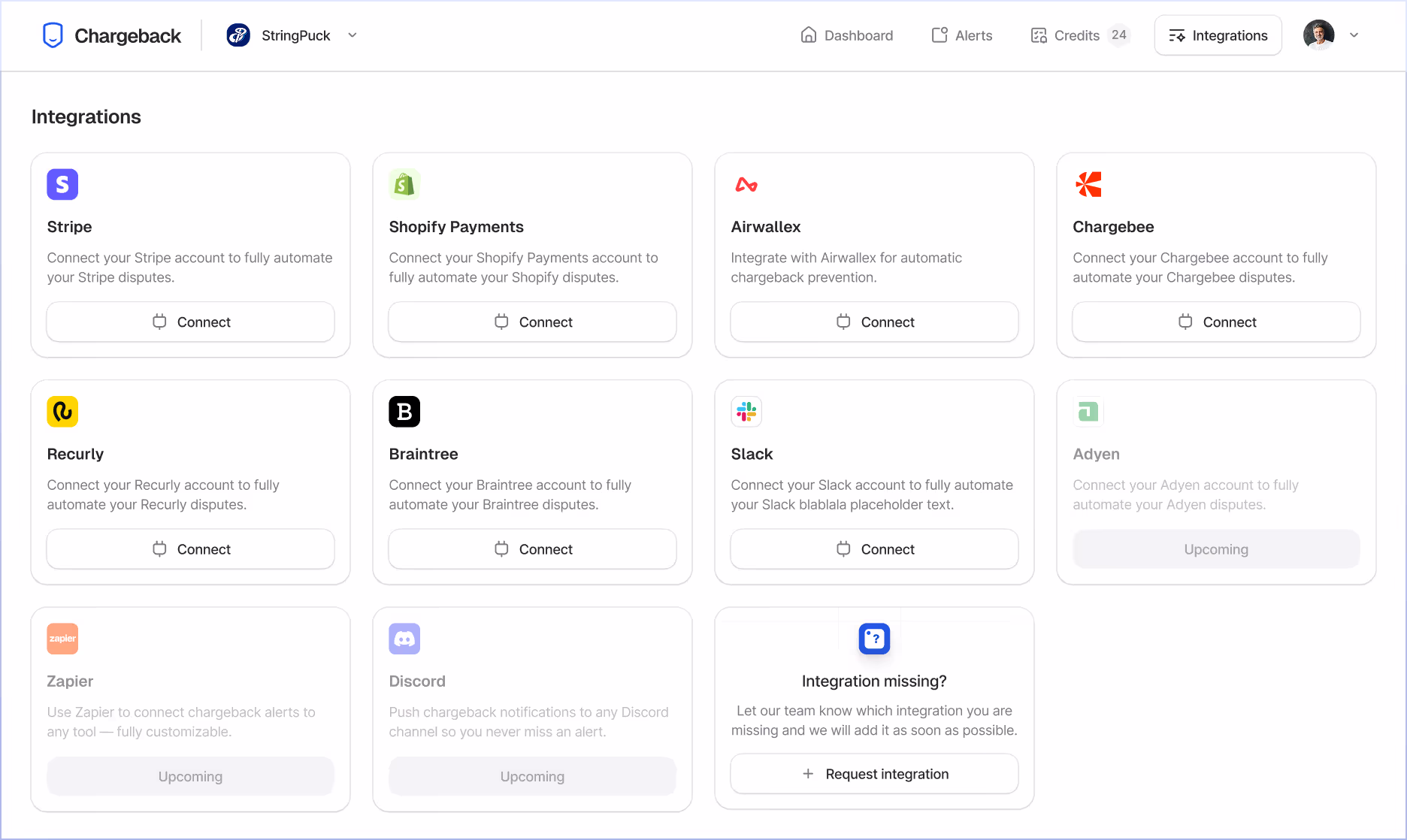Screen dimensions: 1407x840
Task: Click the Alerts notification icon
Action: (x=940, y=35)
